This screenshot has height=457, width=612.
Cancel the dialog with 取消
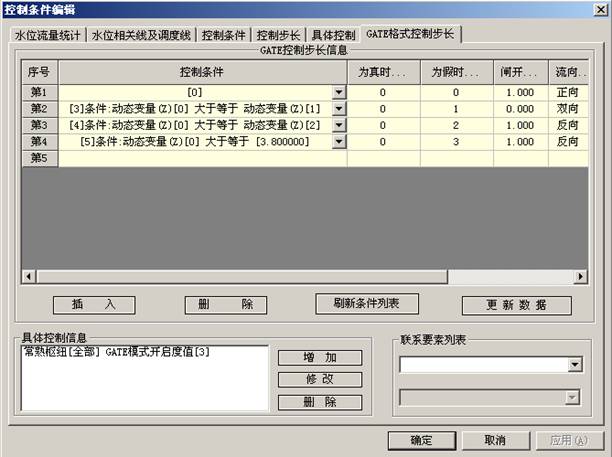[x=494, y=440]
